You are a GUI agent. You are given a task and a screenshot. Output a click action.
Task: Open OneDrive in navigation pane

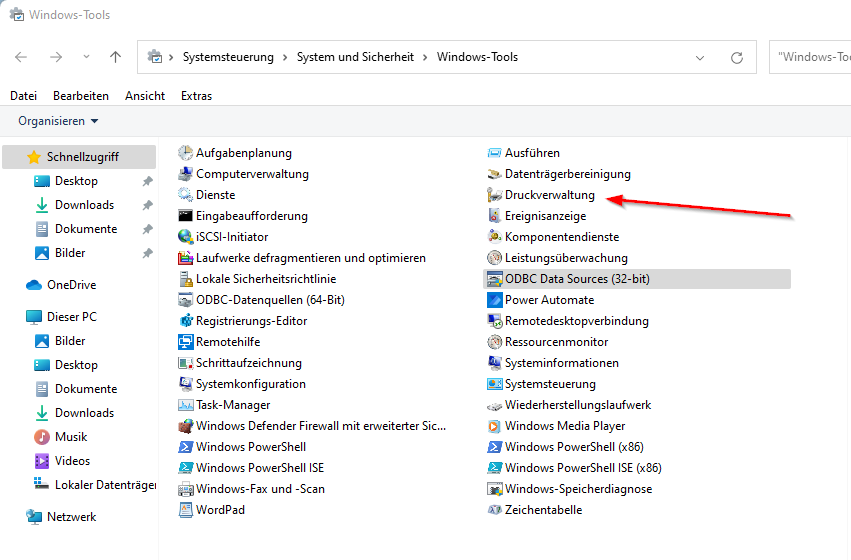[x=71, y=285]
